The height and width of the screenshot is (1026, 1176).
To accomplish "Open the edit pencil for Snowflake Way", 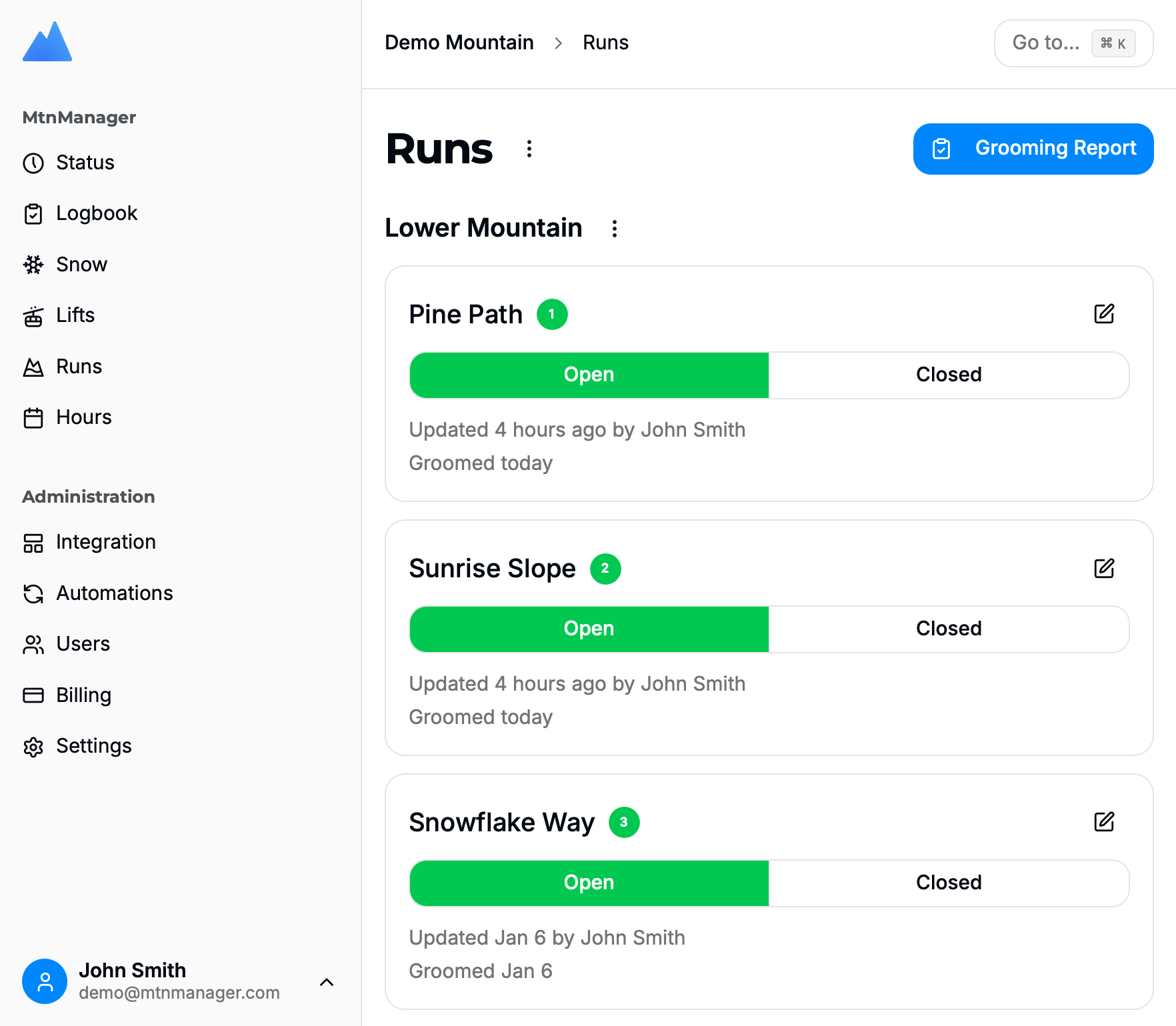I will tap(1104, 822).
